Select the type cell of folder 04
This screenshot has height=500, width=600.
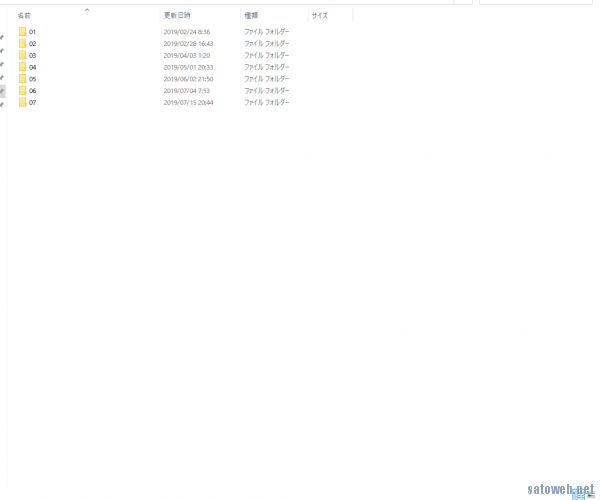point(267,67)
